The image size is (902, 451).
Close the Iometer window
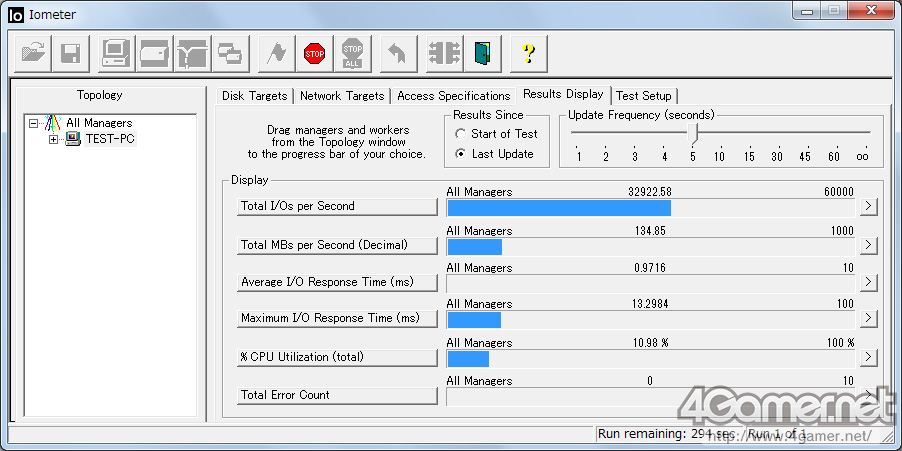pyautogui.click(x=870, y=10)
